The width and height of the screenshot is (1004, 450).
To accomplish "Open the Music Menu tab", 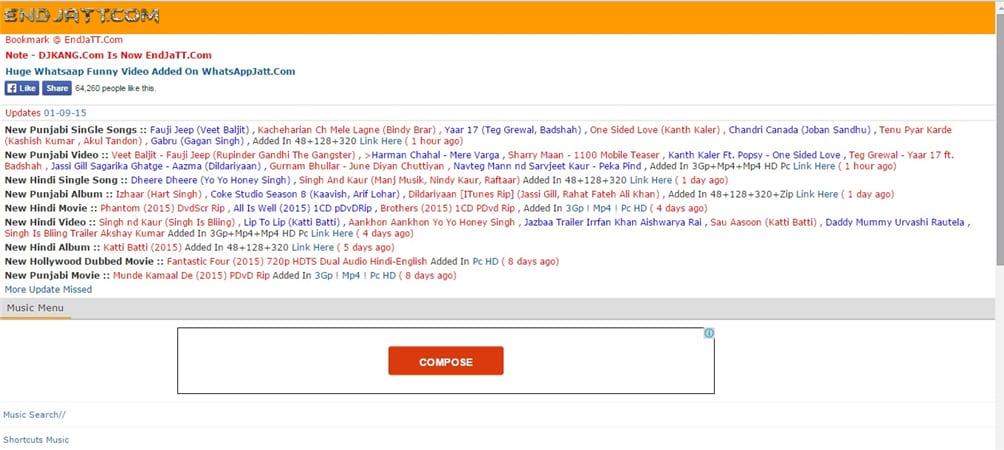I will click(35, 308).
